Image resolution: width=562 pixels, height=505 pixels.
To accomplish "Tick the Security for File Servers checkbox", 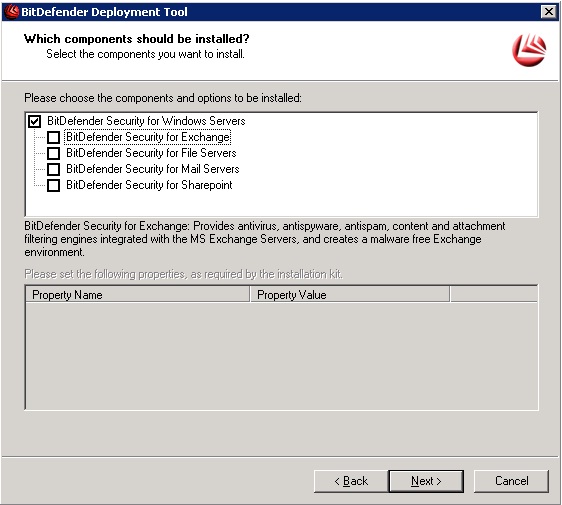I will 53,153.
